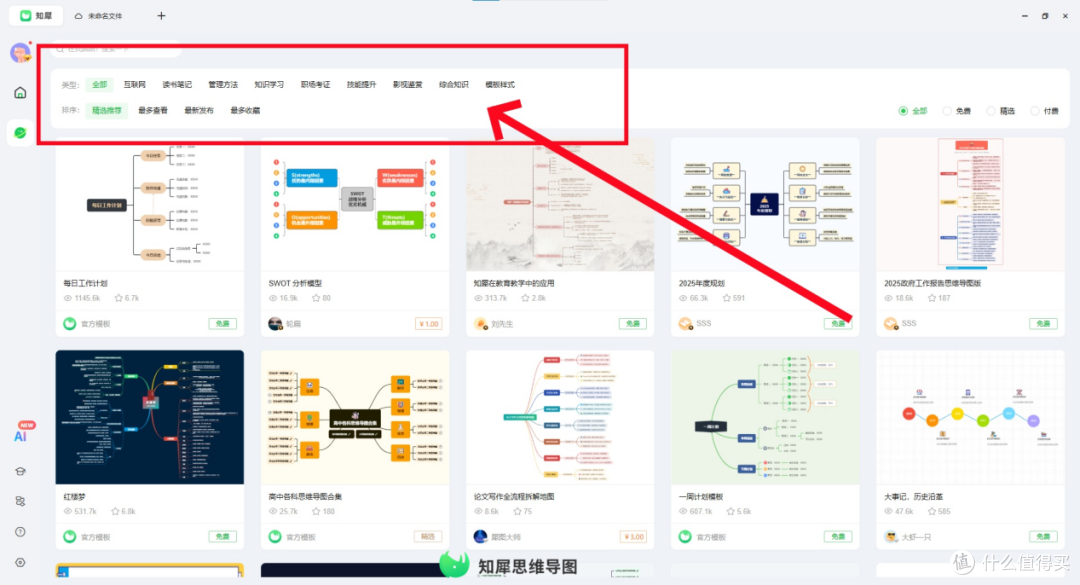
Task: Click the star icon on 一周计划模板
Action: tap(731, 511)
